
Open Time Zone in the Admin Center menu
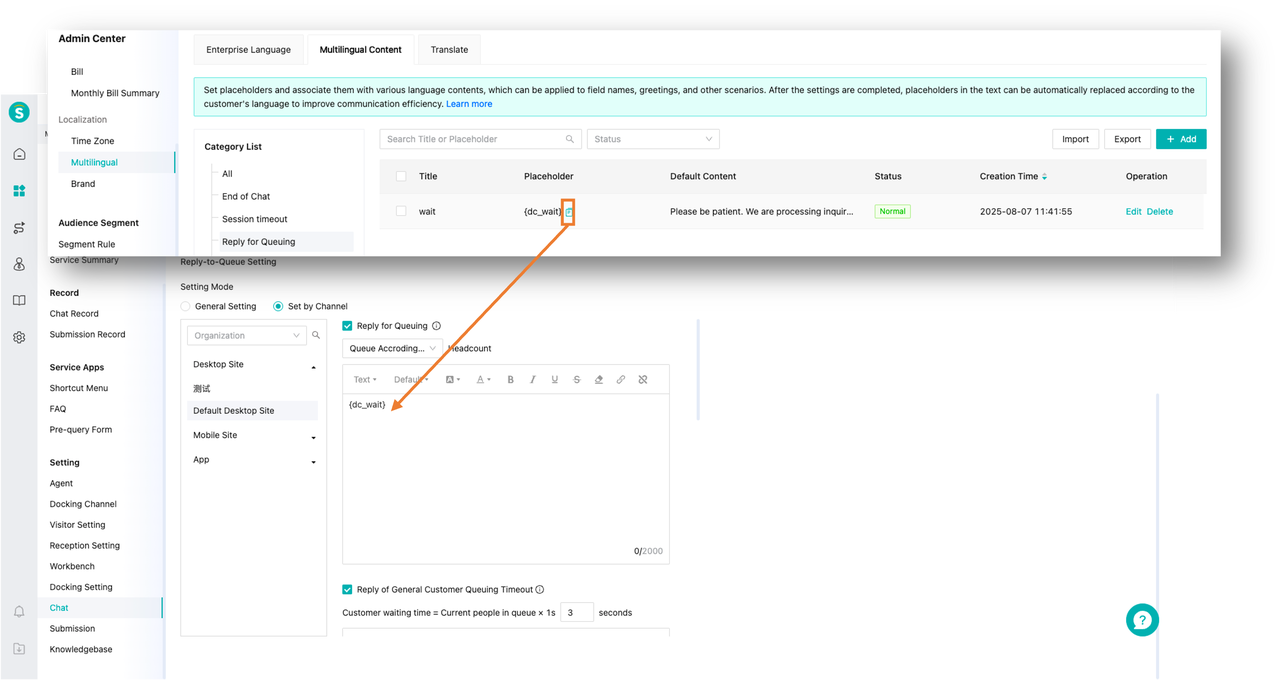coord(93,141)
